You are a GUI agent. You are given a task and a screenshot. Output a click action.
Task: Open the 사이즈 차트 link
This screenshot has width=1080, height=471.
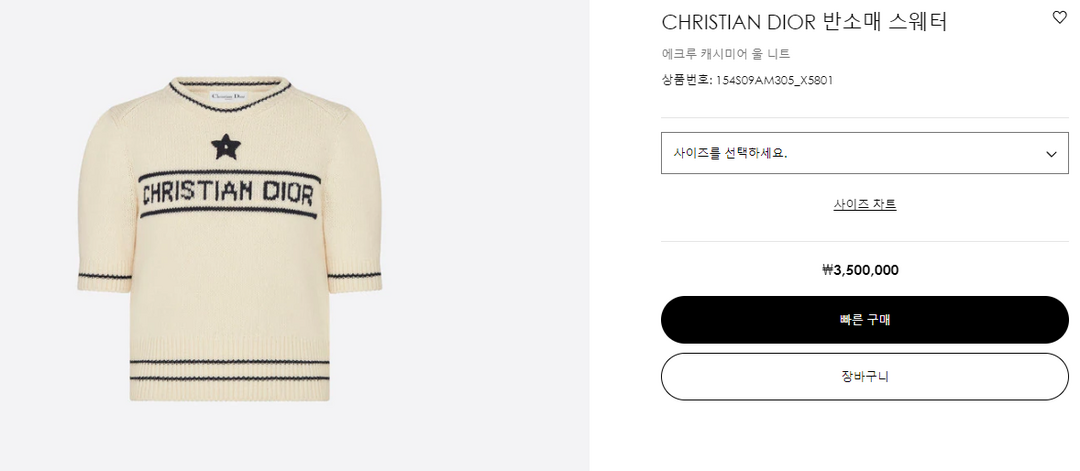[x=865, y=204]
